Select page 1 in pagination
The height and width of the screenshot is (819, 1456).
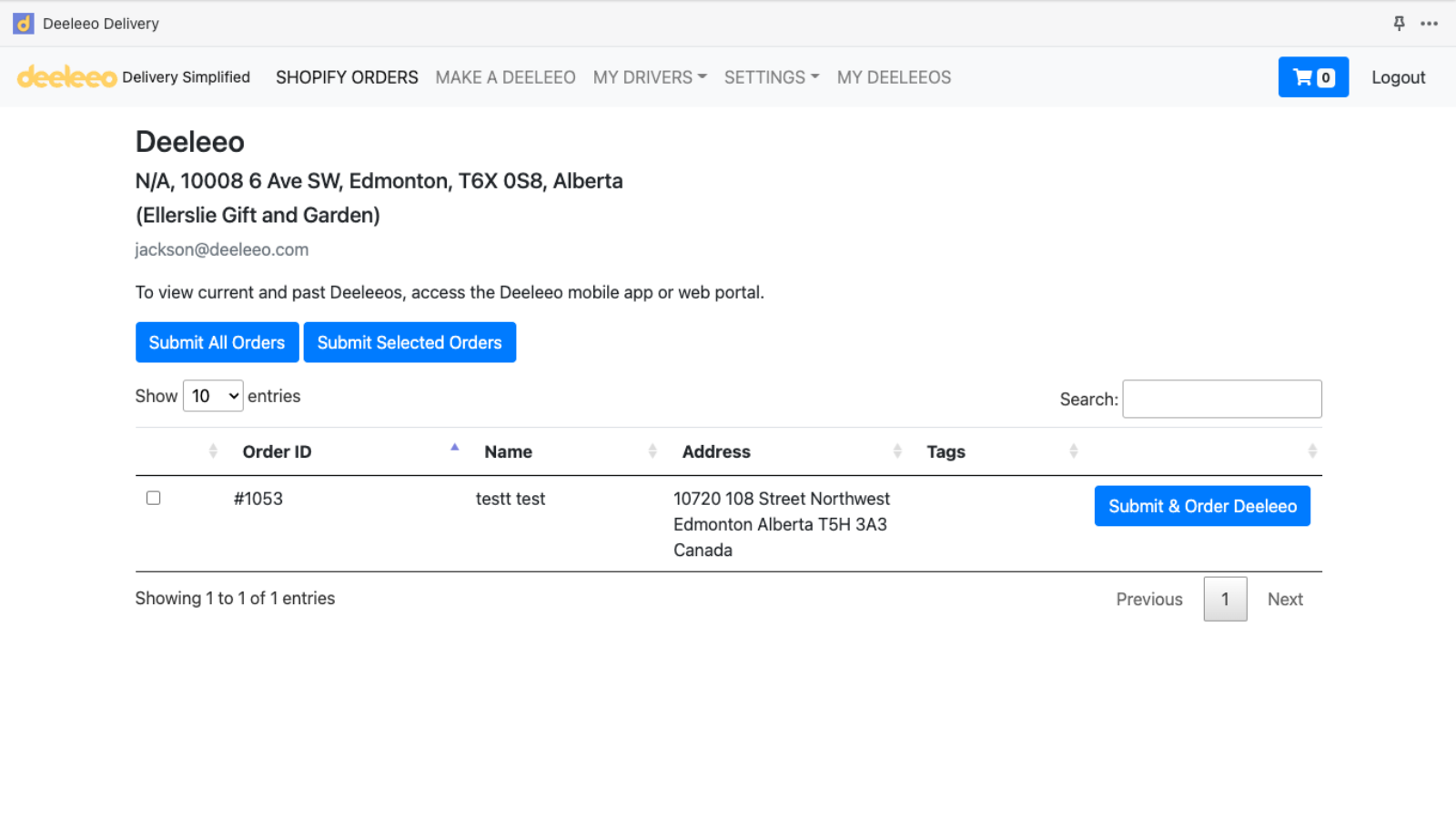point(1225,599)
